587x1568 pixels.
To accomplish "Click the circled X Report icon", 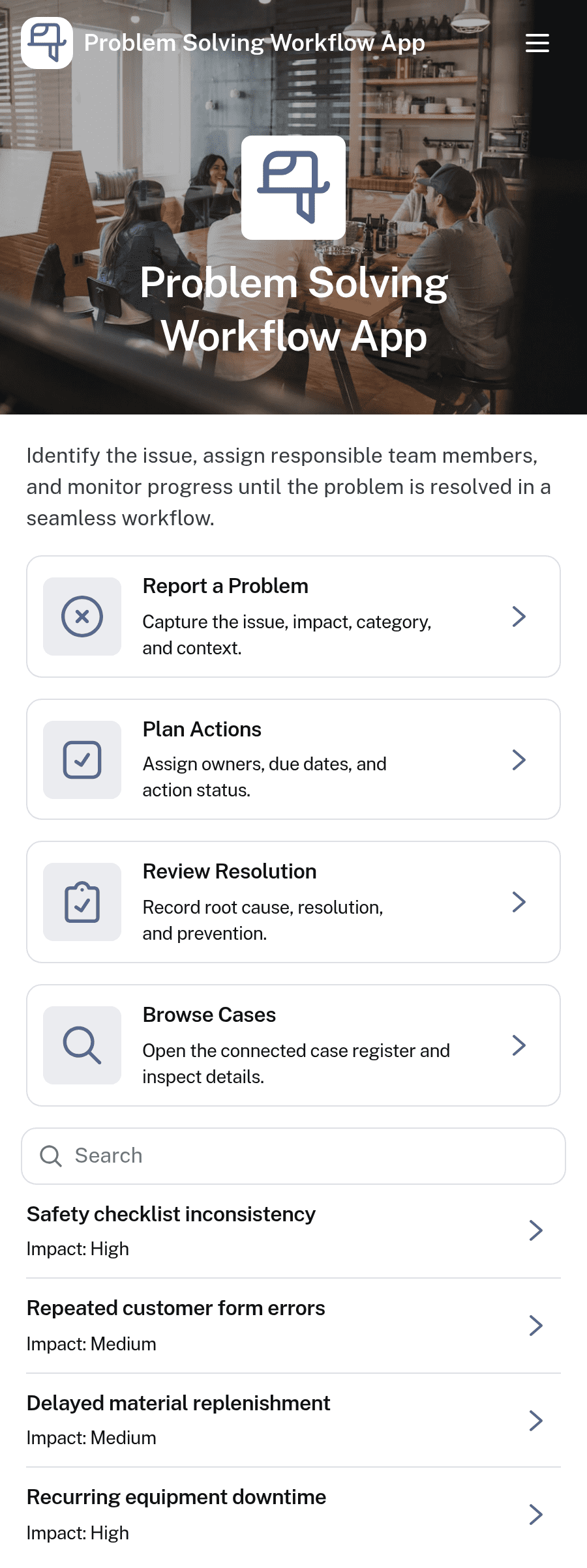I will [x=82, y=617].
